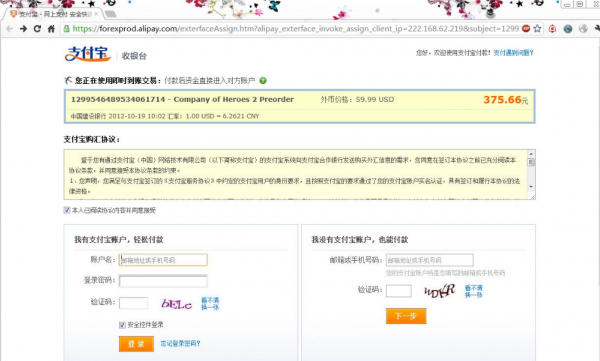Reload the page with the refresh icon
This screenshot has width=600, height=361.
(x=37, y=29)
